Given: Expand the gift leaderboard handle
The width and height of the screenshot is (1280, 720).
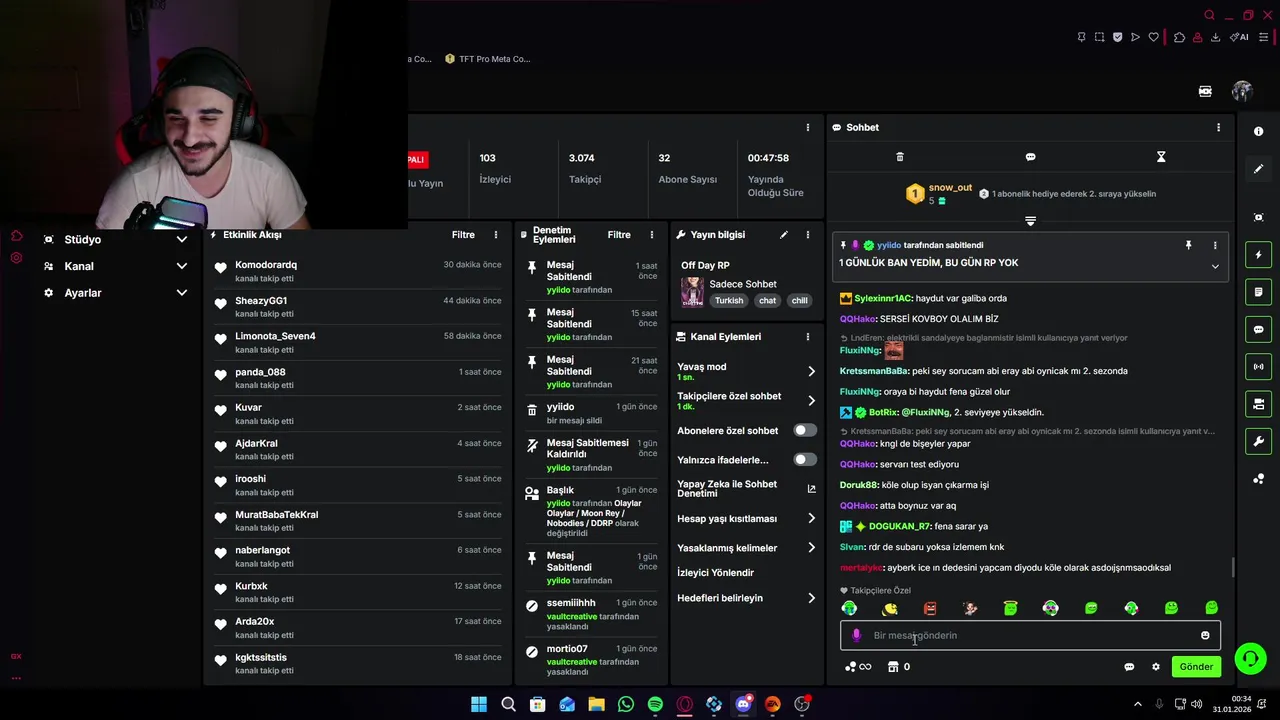Looking at the screenshot, I should (x=1030, y=221).
